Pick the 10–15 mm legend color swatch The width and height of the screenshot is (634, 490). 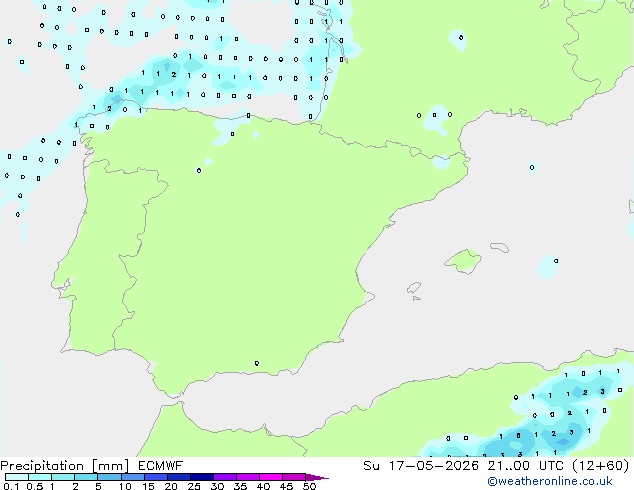click(x=132, y=477)
